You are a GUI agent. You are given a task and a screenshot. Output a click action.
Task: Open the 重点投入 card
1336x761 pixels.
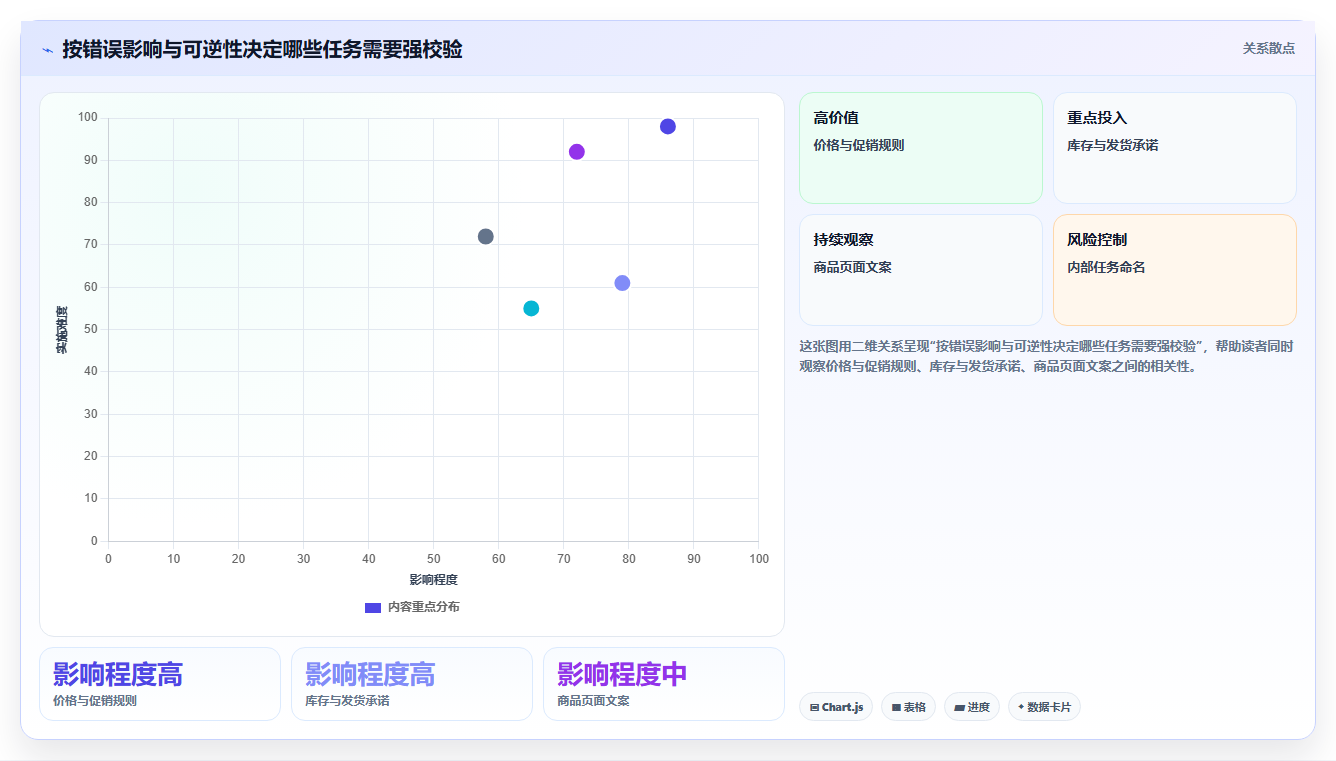(1174, 148)
